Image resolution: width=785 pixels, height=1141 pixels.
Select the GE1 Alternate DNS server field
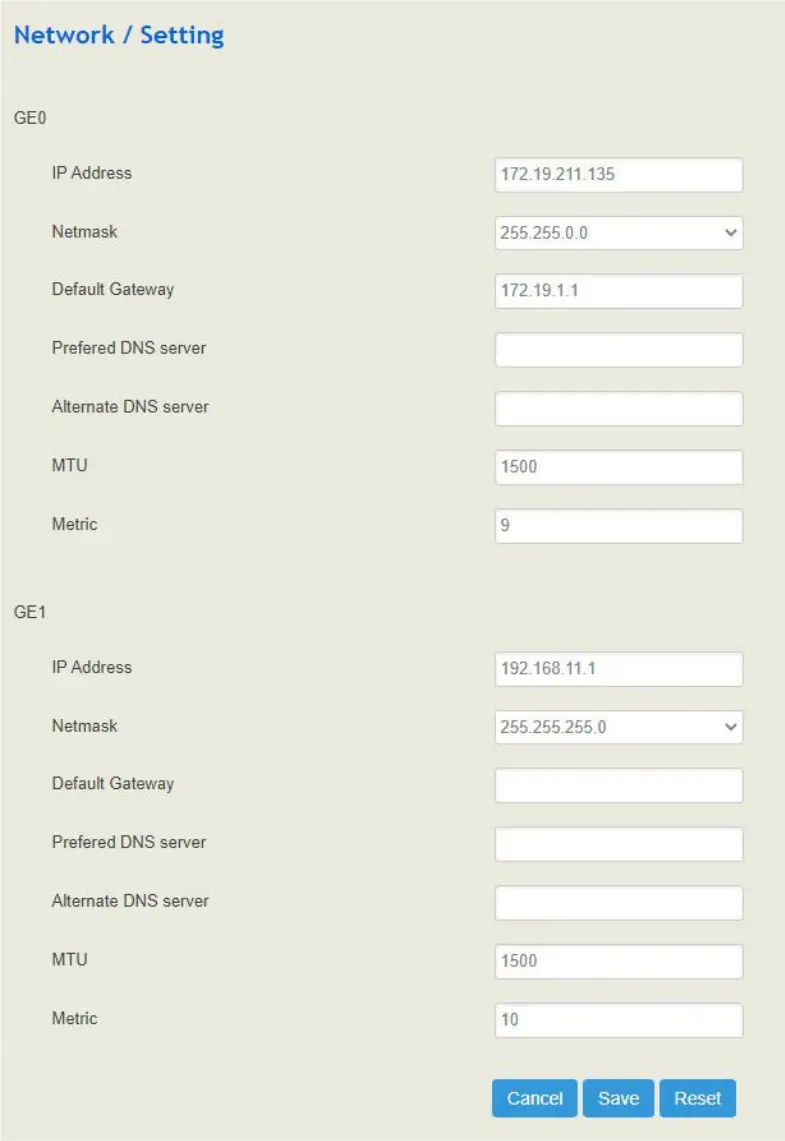pyautogui.click(x=618, y=903)
